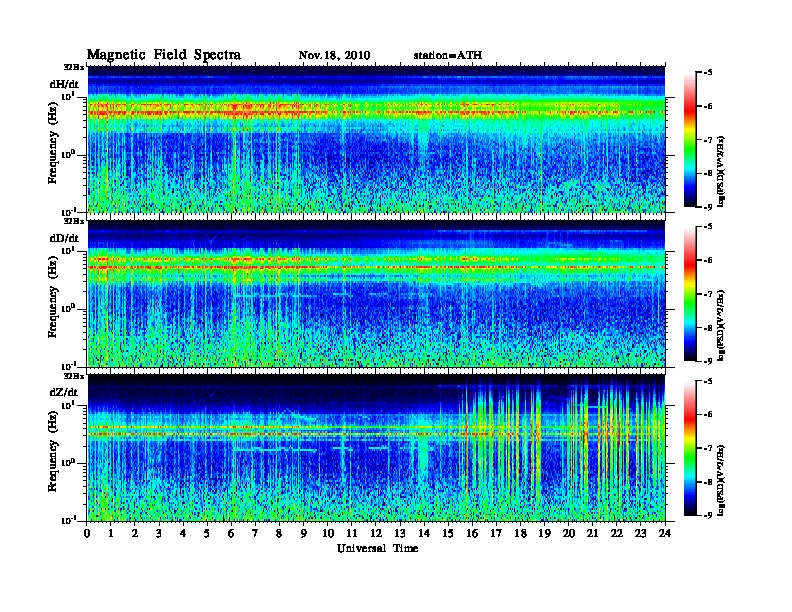792x612 pixels.
Task: Click the color bar beside the dH/dt panel
Action: (690, 139)
